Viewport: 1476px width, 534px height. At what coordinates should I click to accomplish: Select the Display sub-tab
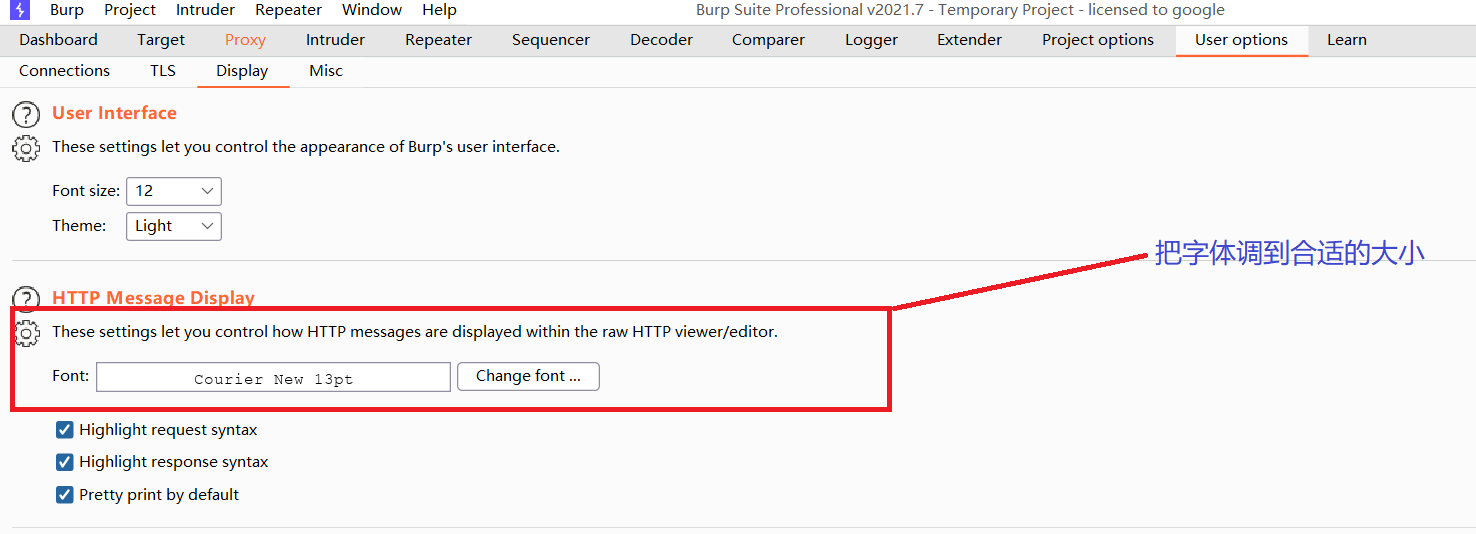[x=242, y=71]
